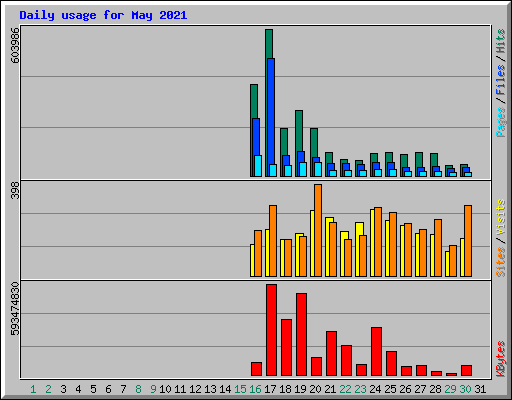This screenshot has height=400, width=512.
Task: Click the 603986 y-axis maximum label
Action: pyautogui.click(x=15, y=45)
